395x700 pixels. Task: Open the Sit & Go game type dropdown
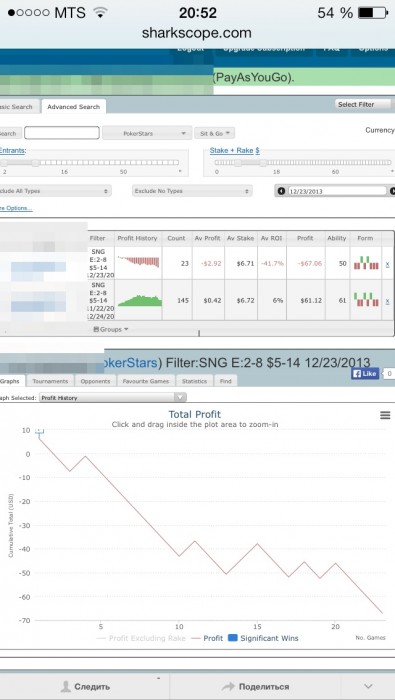click(x=215, y=133)
